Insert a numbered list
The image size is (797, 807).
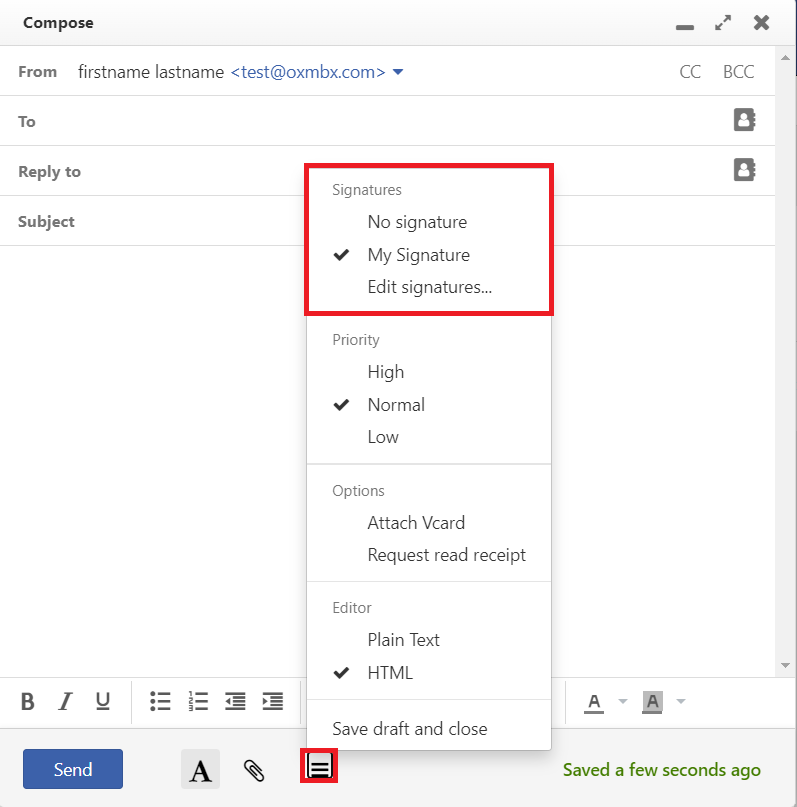pyautogui.click(x=198, y=701)
